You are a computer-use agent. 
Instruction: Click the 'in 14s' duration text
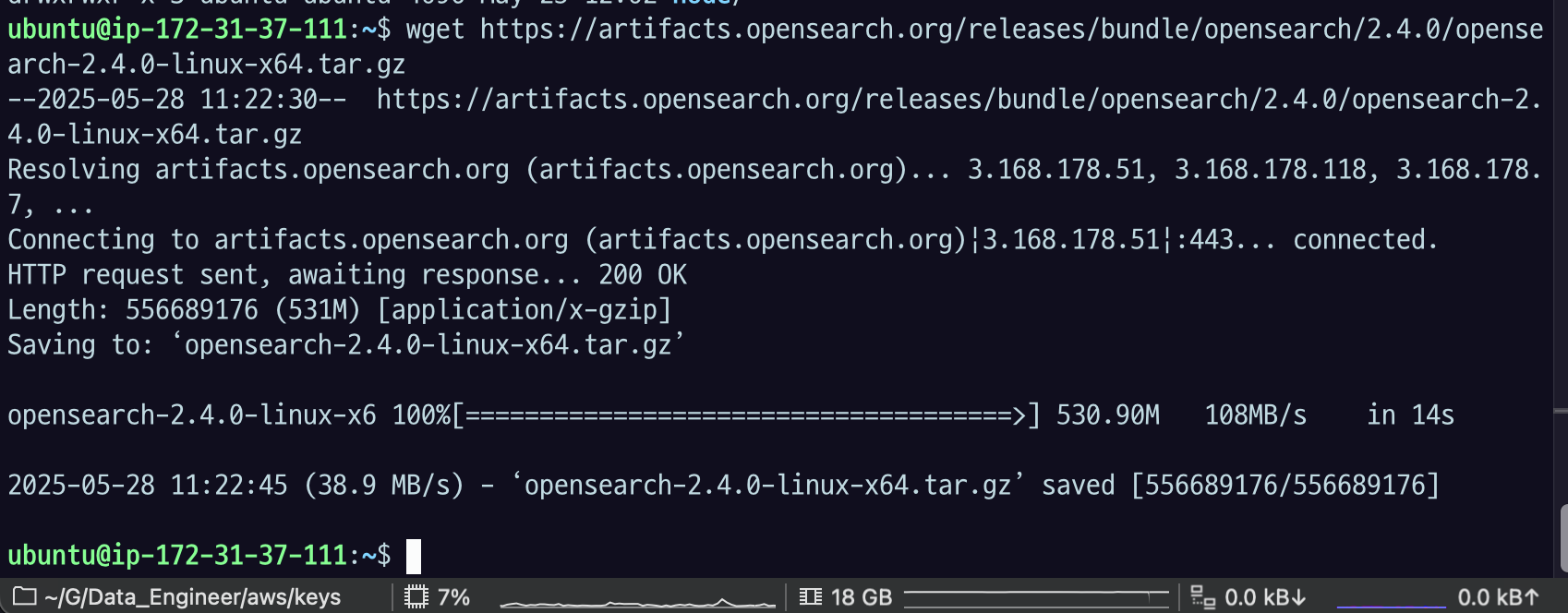[x=1410, y=415]
